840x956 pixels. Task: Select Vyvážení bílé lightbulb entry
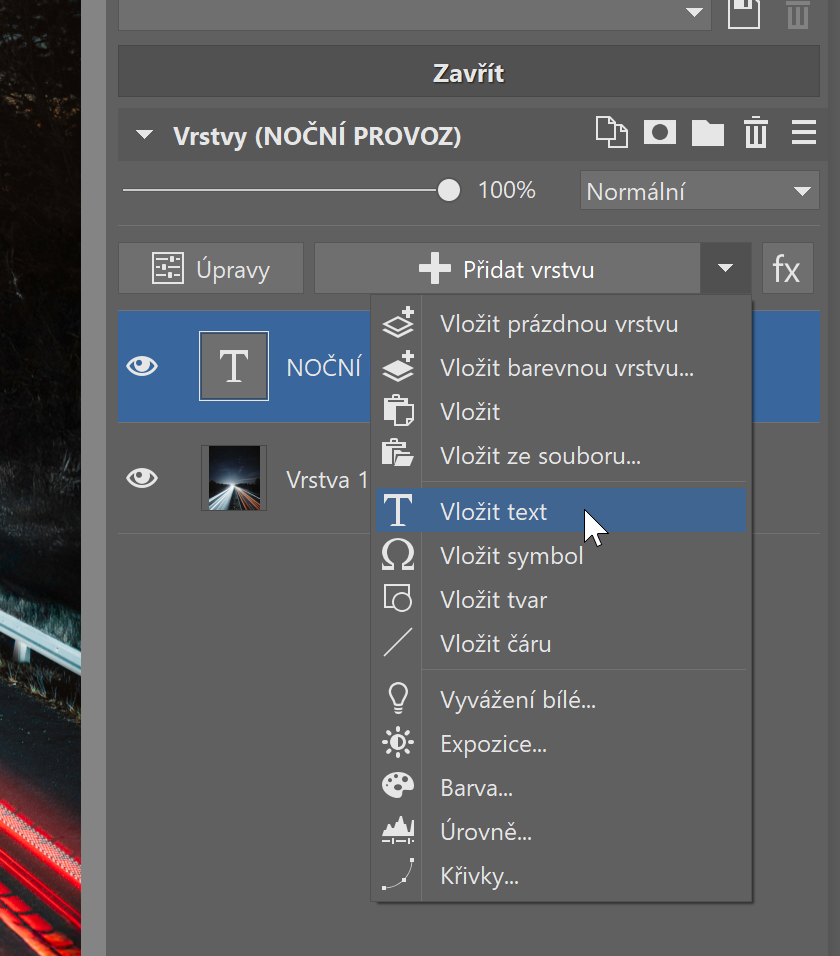(517, 700)
